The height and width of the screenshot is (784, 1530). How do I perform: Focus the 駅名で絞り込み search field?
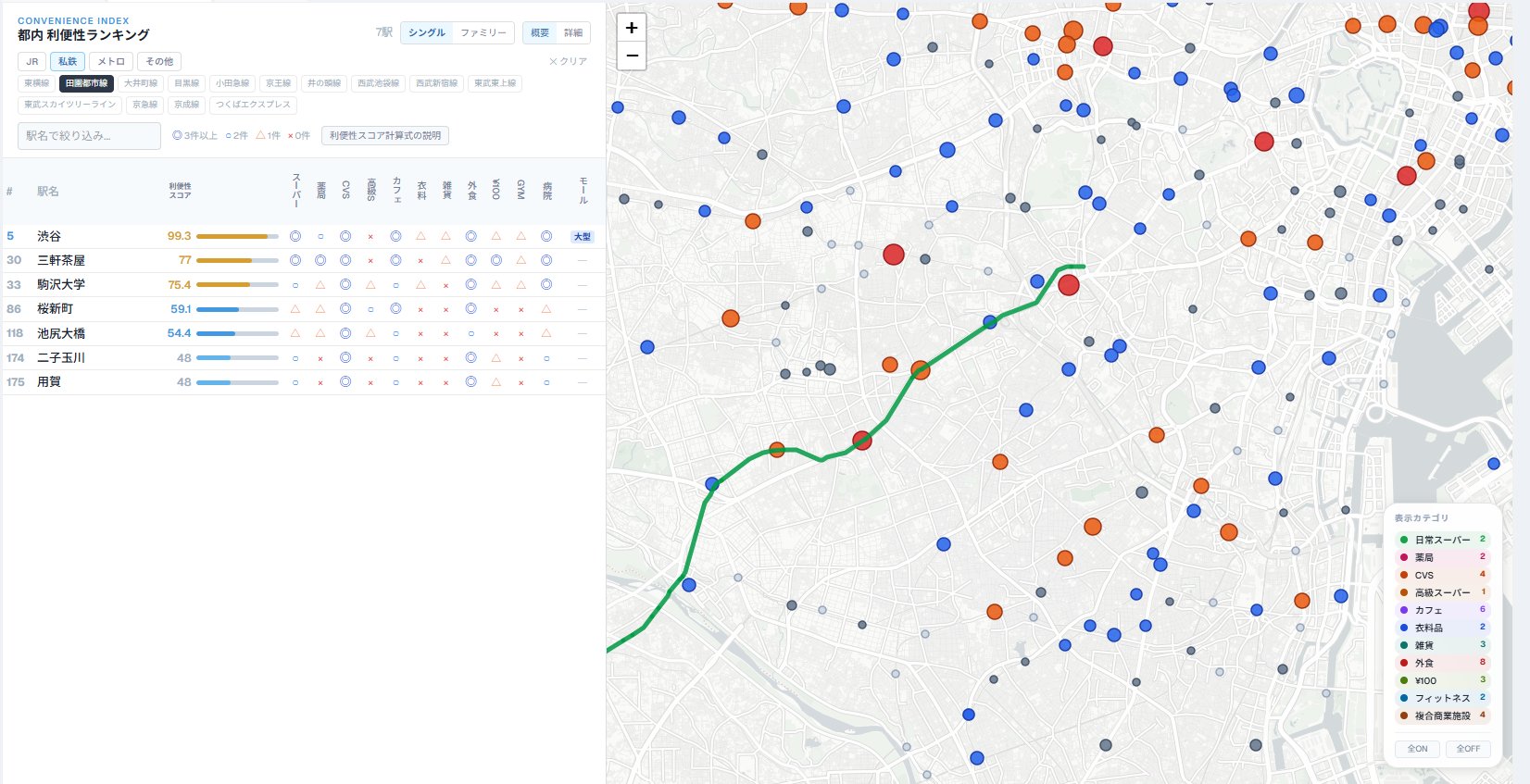pos(89,136)
